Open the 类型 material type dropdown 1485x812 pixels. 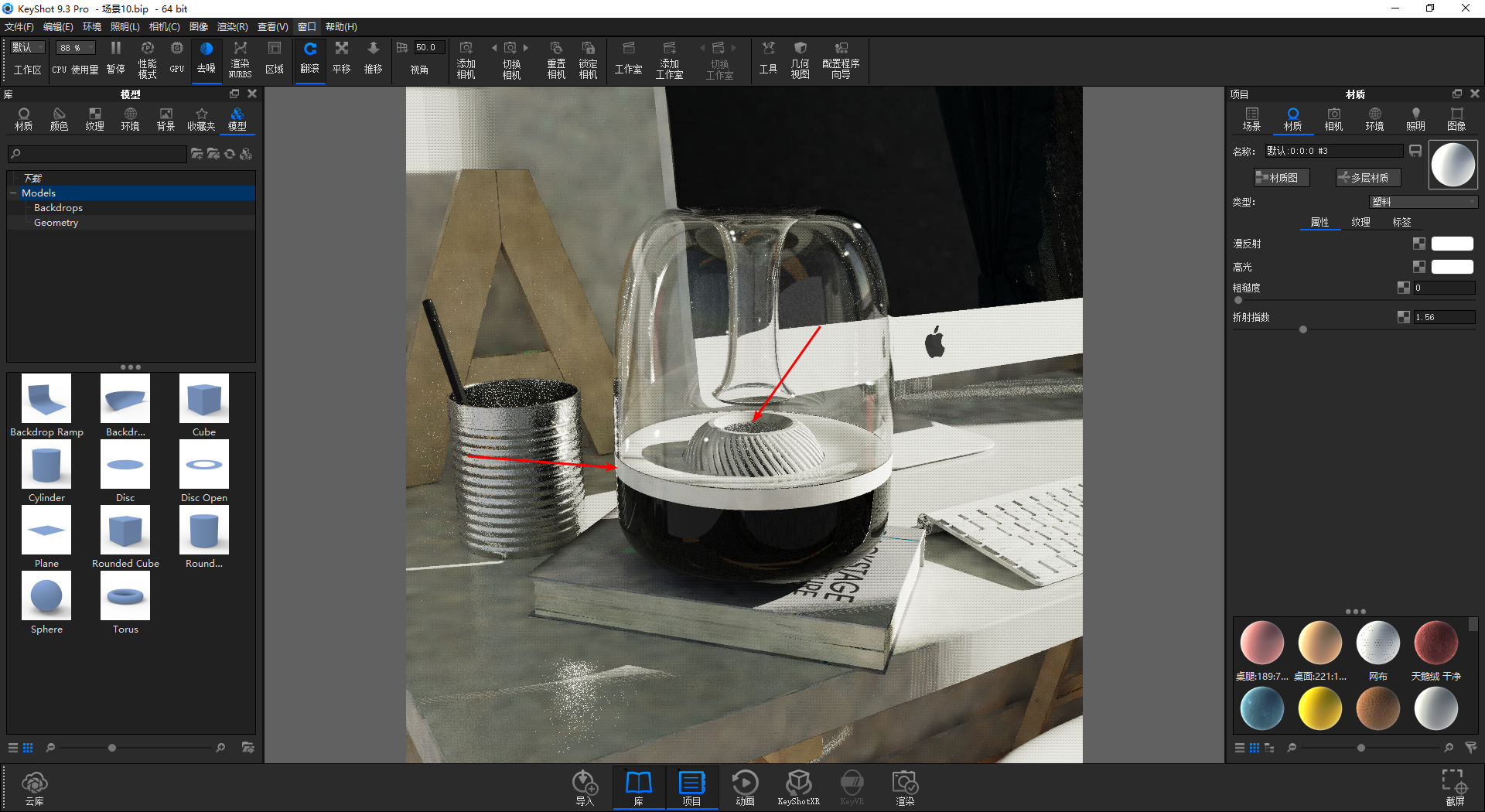[1423, 202]
